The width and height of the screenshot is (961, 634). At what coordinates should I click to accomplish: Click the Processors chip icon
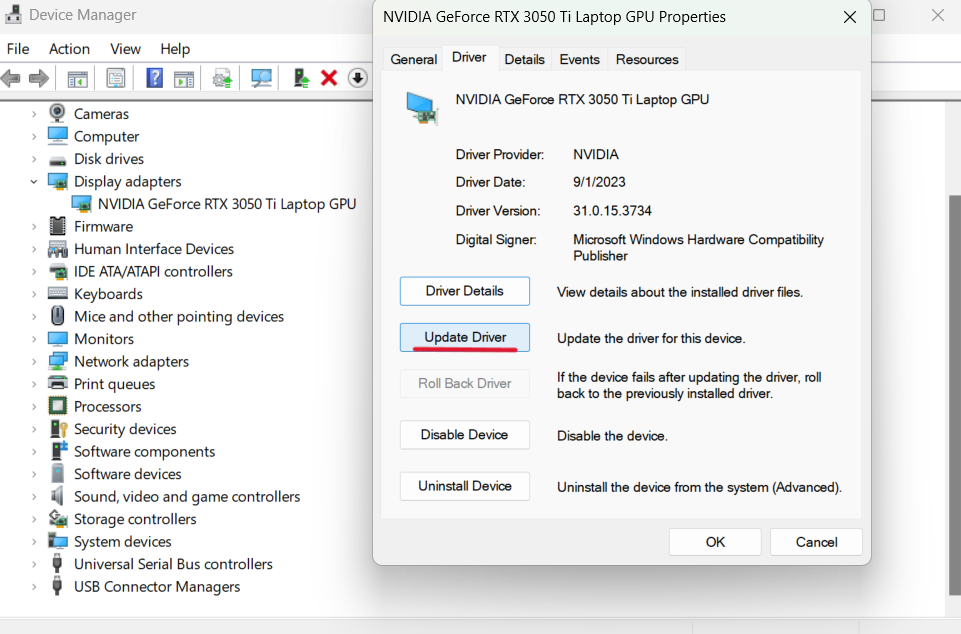(x=58, y=406)
